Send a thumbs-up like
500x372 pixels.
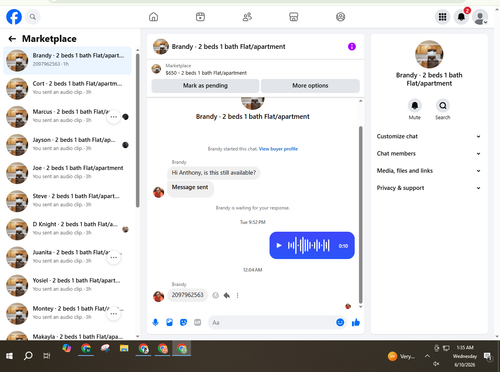(x=356, y=322)
